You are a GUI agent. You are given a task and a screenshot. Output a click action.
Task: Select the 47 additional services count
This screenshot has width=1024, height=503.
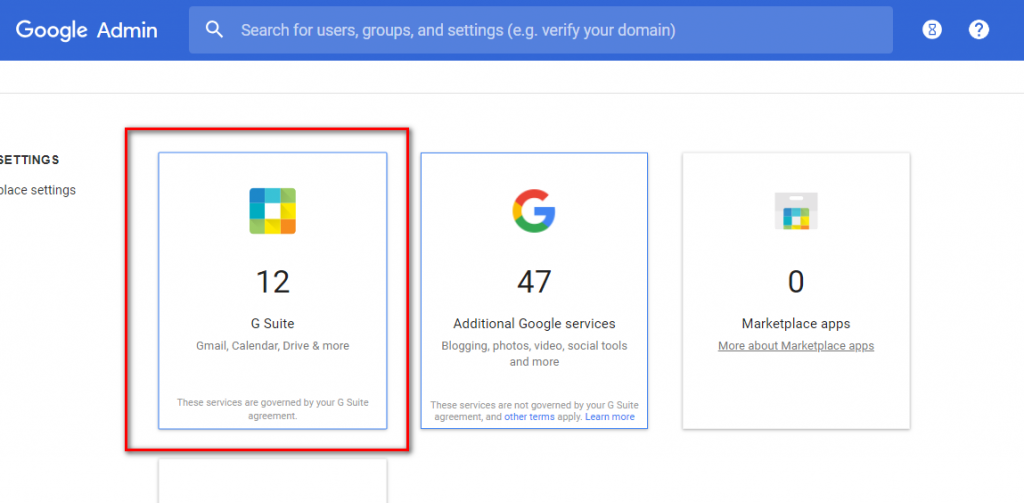pyautogui.click(x=534, y=282)
